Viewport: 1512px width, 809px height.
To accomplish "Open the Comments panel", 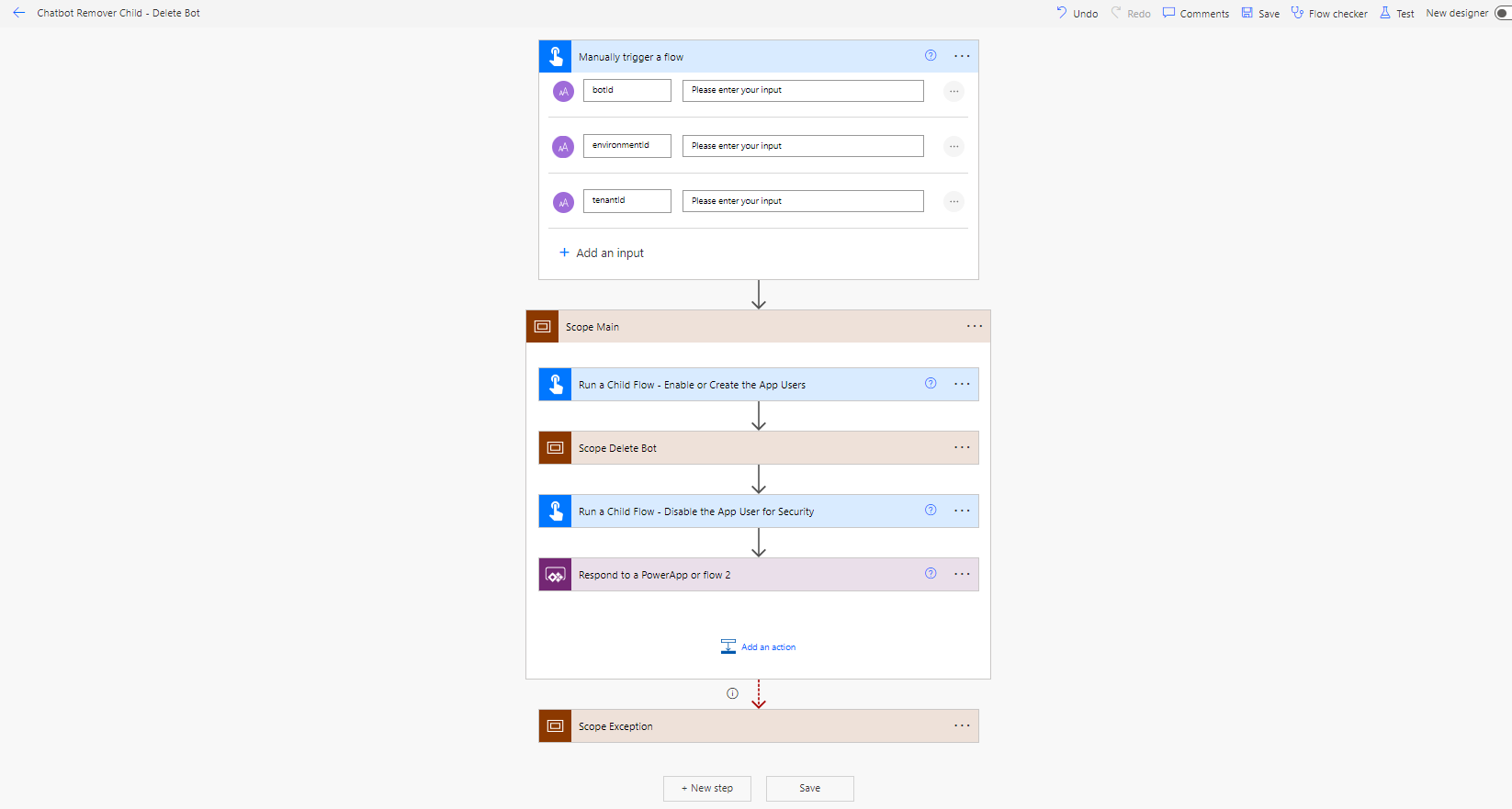I will [x=1196, y=13].
